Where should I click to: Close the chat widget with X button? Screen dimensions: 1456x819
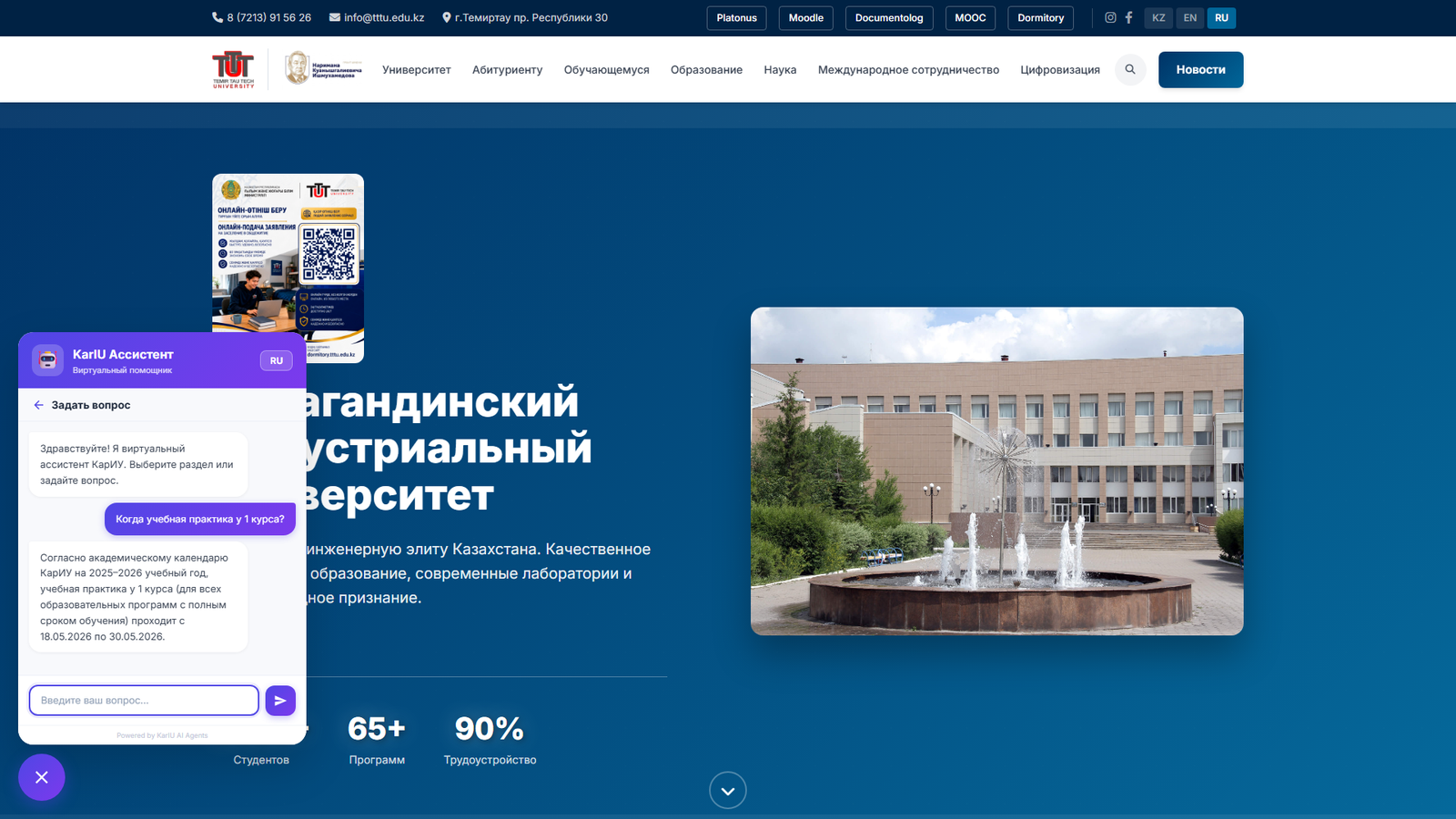tap(42, 777)
